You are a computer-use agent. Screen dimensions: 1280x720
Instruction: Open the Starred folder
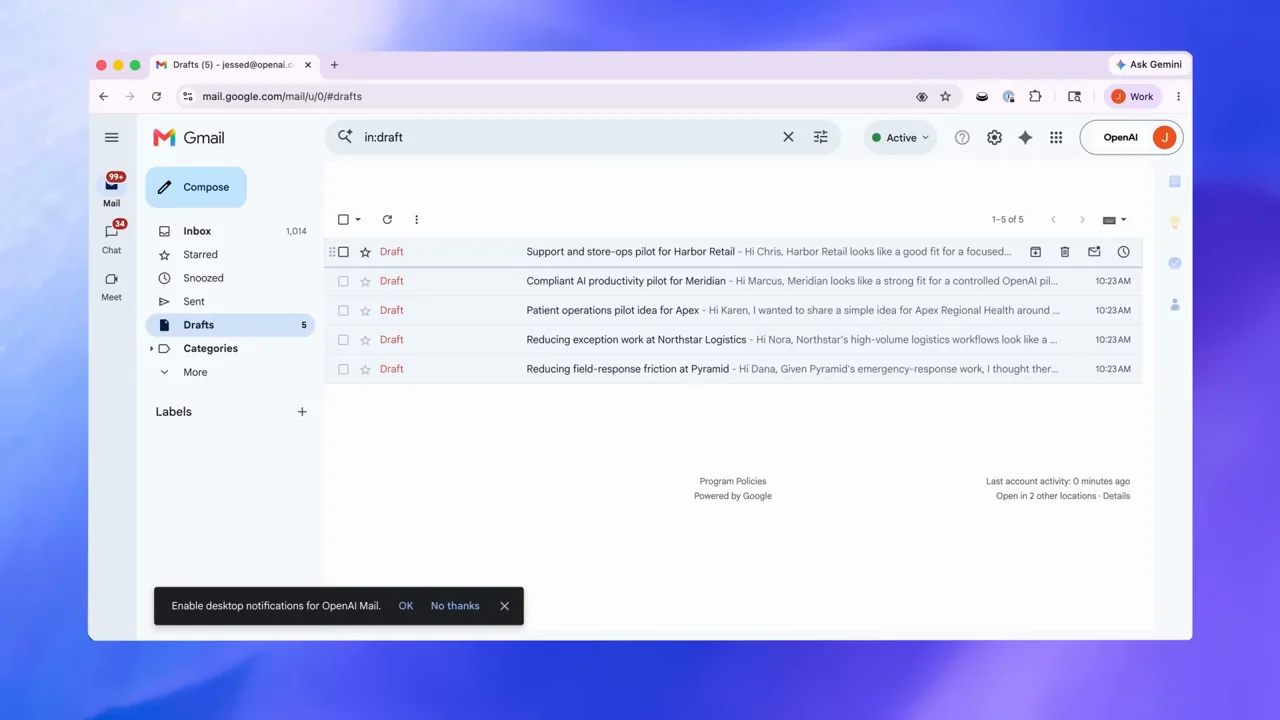[x=230, y=255]
